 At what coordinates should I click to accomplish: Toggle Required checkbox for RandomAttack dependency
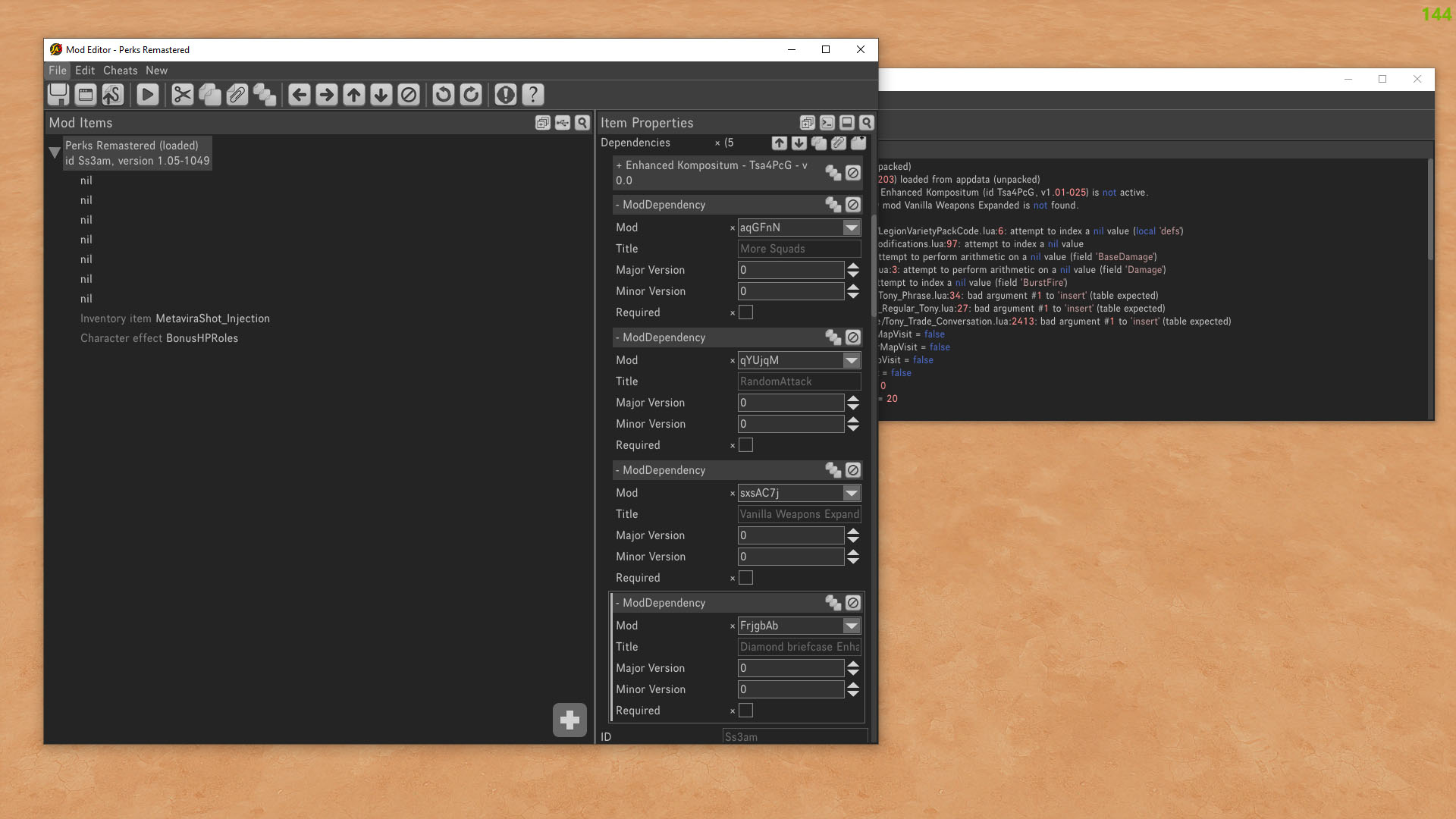(746, 445)
